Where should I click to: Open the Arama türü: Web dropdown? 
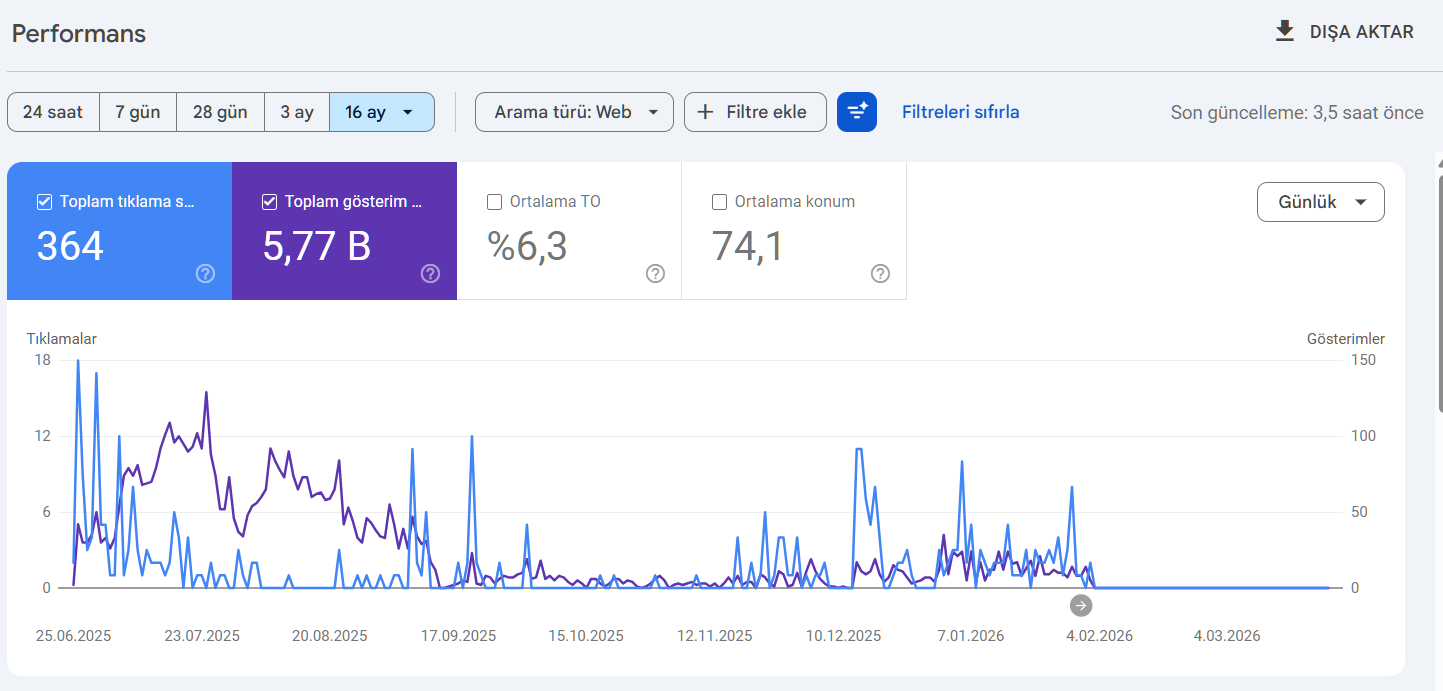click(574, 112)
